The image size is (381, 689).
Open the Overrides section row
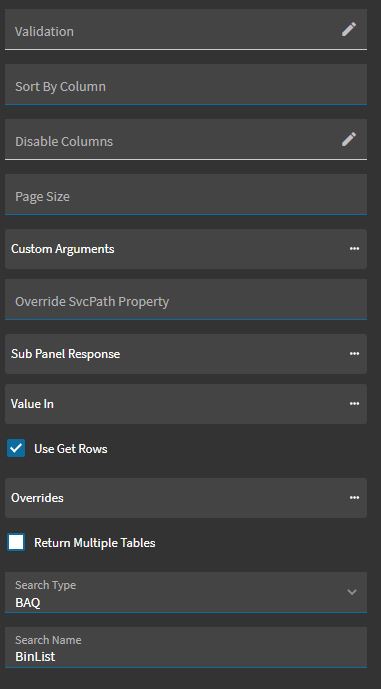[186, 498]
